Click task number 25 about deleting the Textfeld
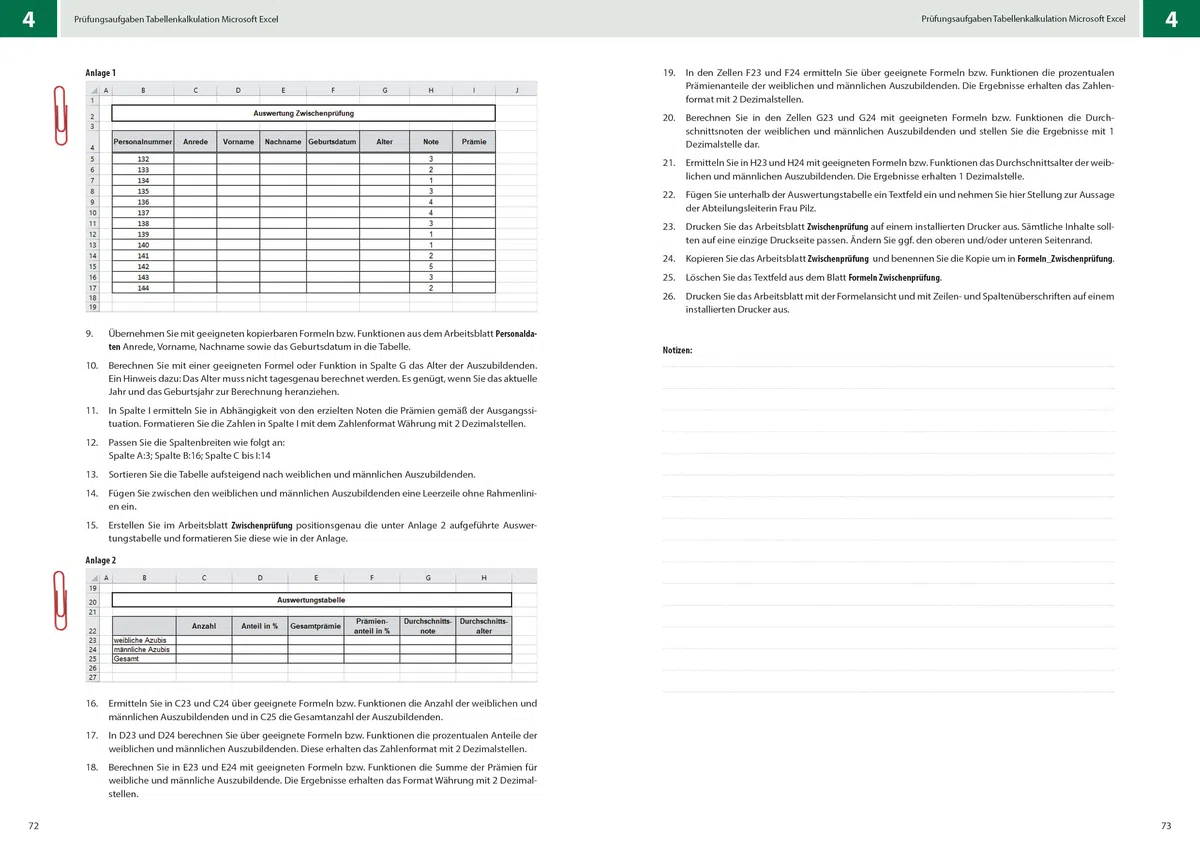Viewport: 1200px width, 849px height. [669, 277]
